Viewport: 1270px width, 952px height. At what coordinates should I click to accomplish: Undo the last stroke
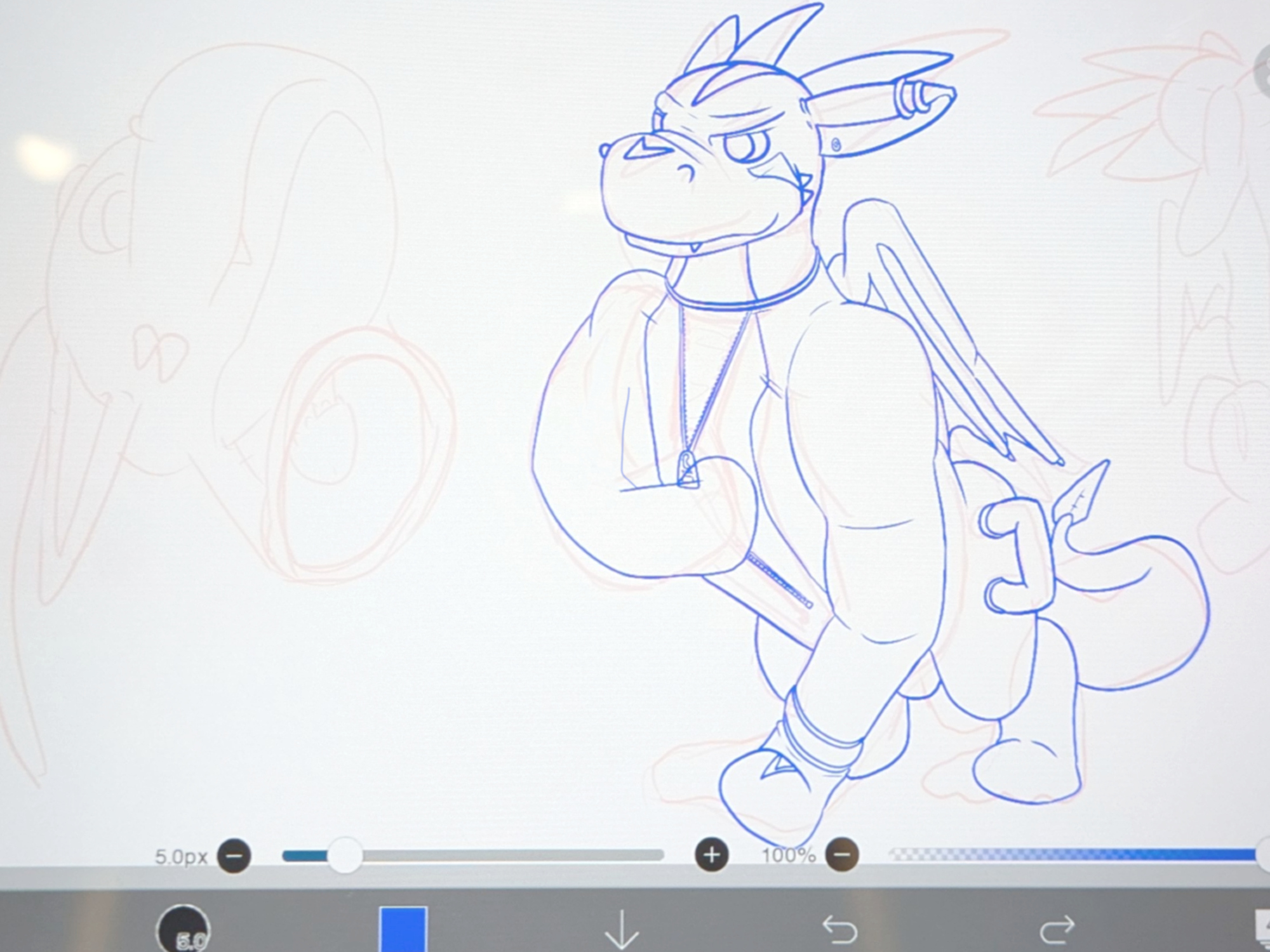coord(839,930)
